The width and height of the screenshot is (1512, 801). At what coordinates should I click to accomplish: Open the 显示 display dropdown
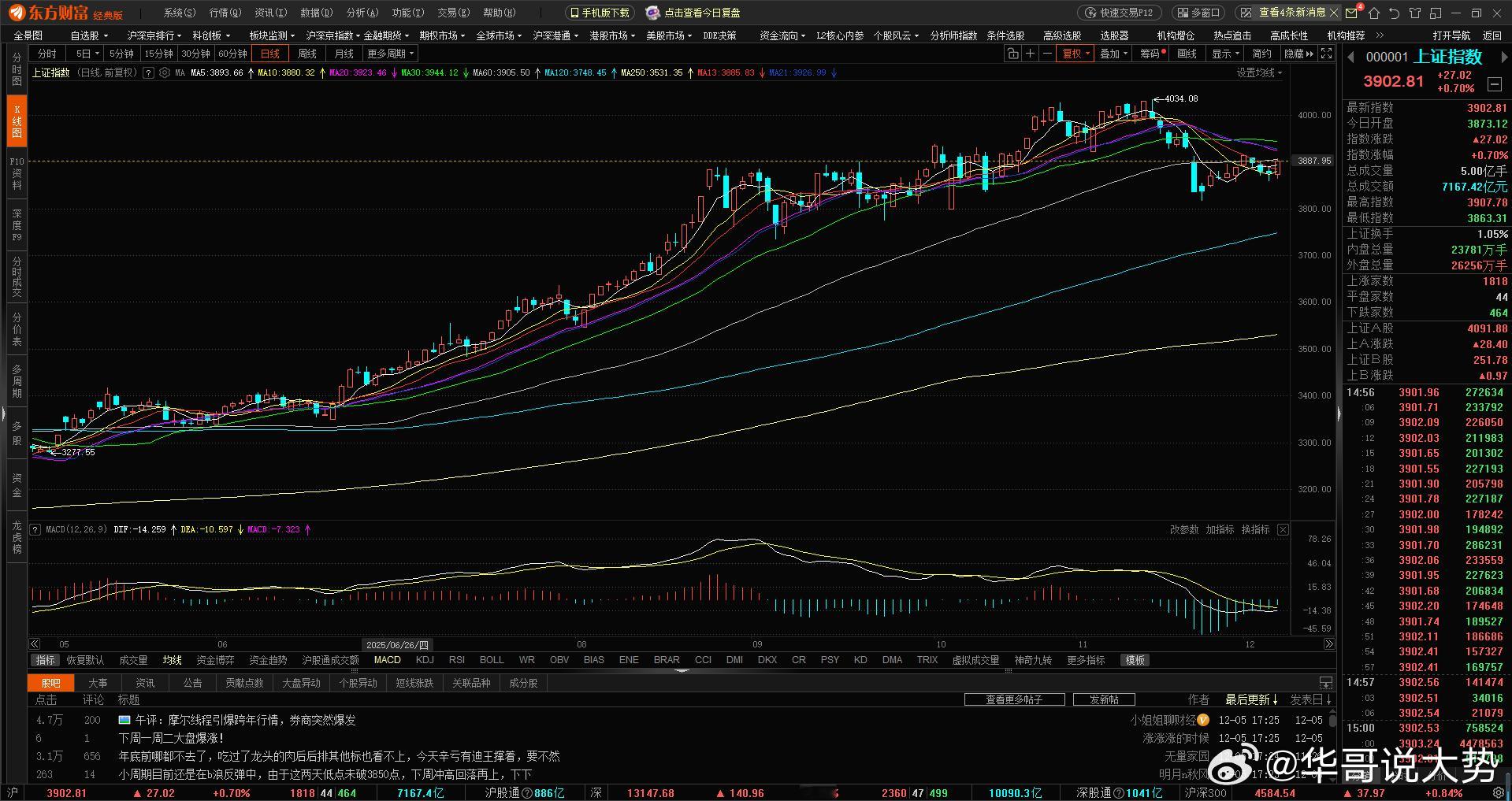pos(1226,54)
